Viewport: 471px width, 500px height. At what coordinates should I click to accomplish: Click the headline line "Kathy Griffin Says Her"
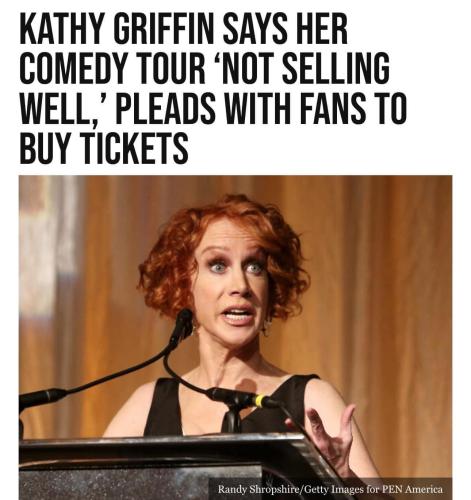coord(184,28)
